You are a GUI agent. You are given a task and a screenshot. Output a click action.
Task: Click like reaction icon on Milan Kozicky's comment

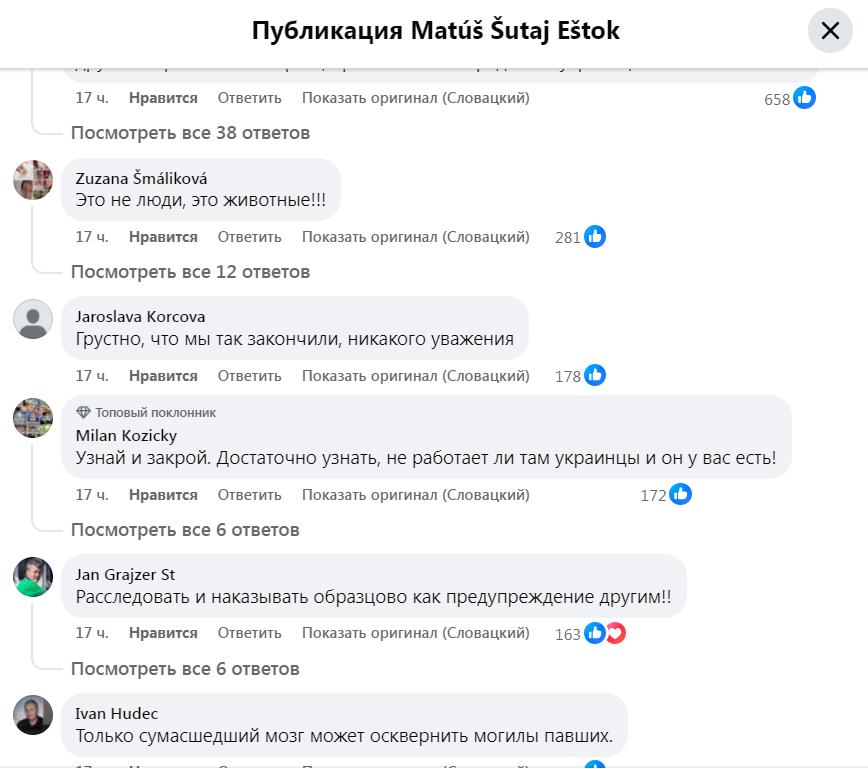[681, 494]
